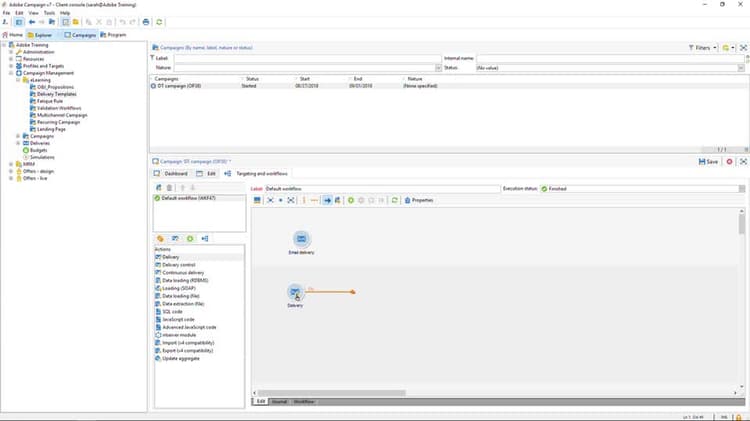Open the orange tag activities palette tab
750x421 pixels.
(x=160, y=239)
